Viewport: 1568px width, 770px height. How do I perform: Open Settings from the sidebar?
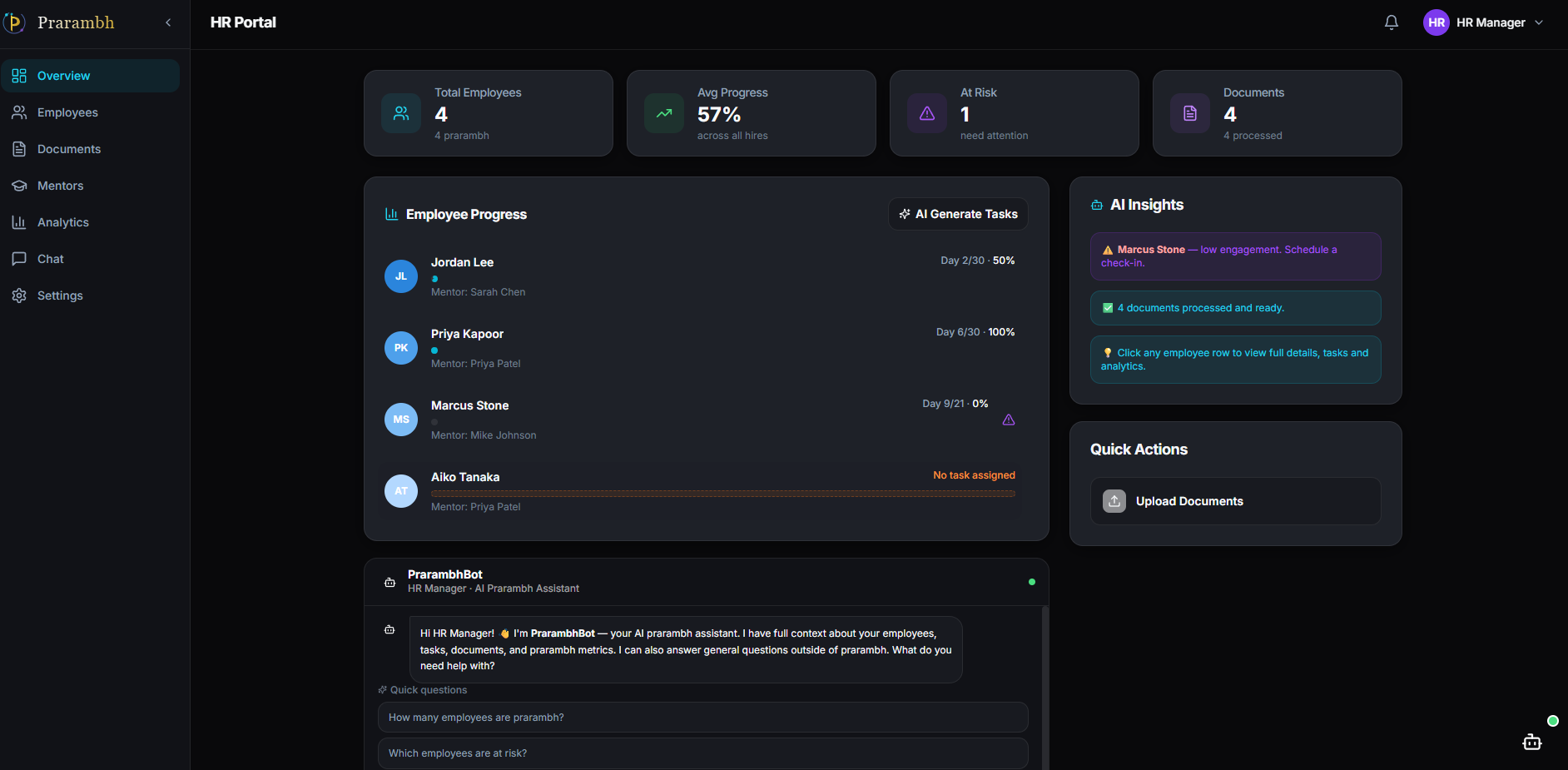tap(90, 296)
